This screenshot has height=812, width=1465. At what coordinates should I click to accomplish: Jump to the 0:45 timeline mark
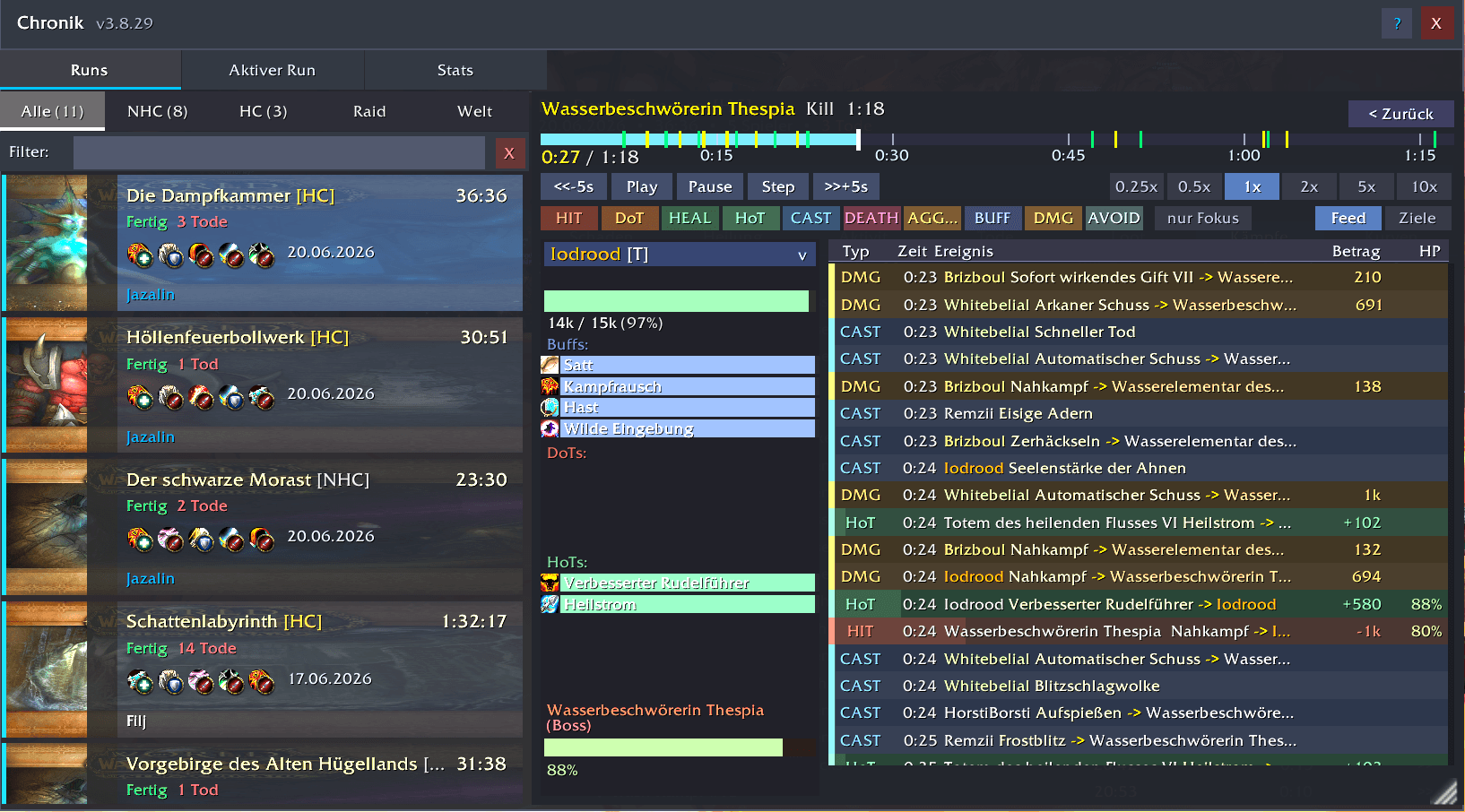1069,155
